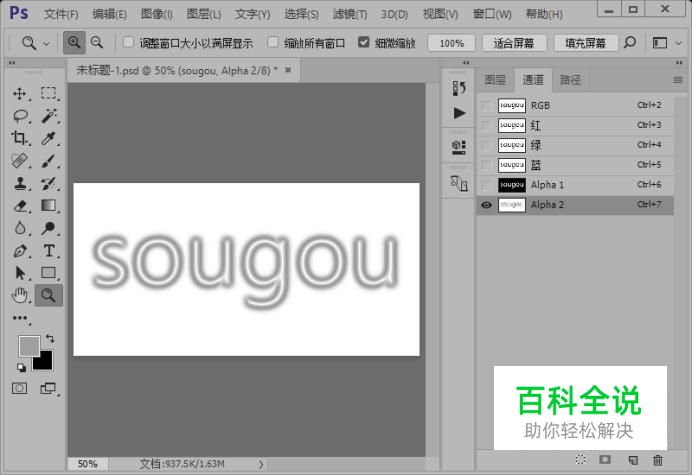The image size is (692, 475).
Task: Expand the icon panel dock double-arrow
Action: click(466, 63)
